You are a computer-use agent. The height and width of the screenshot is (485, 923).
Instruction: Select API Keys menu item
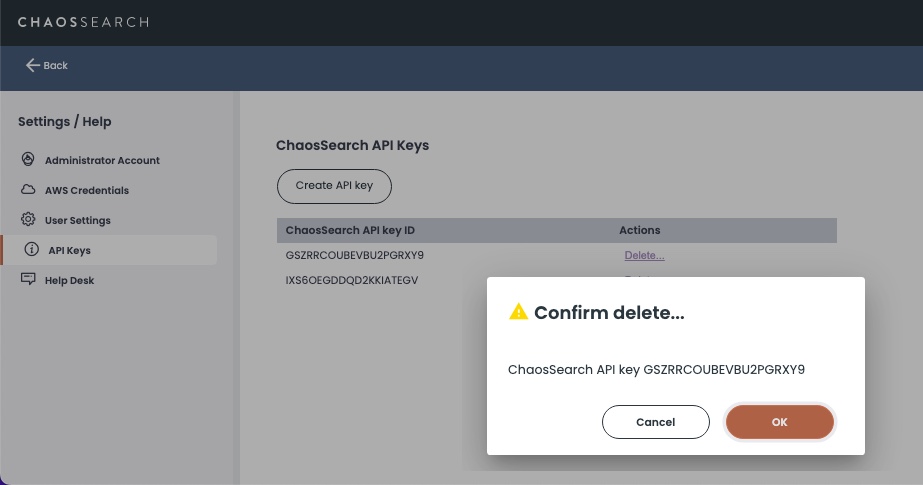[x=109, y=250]
